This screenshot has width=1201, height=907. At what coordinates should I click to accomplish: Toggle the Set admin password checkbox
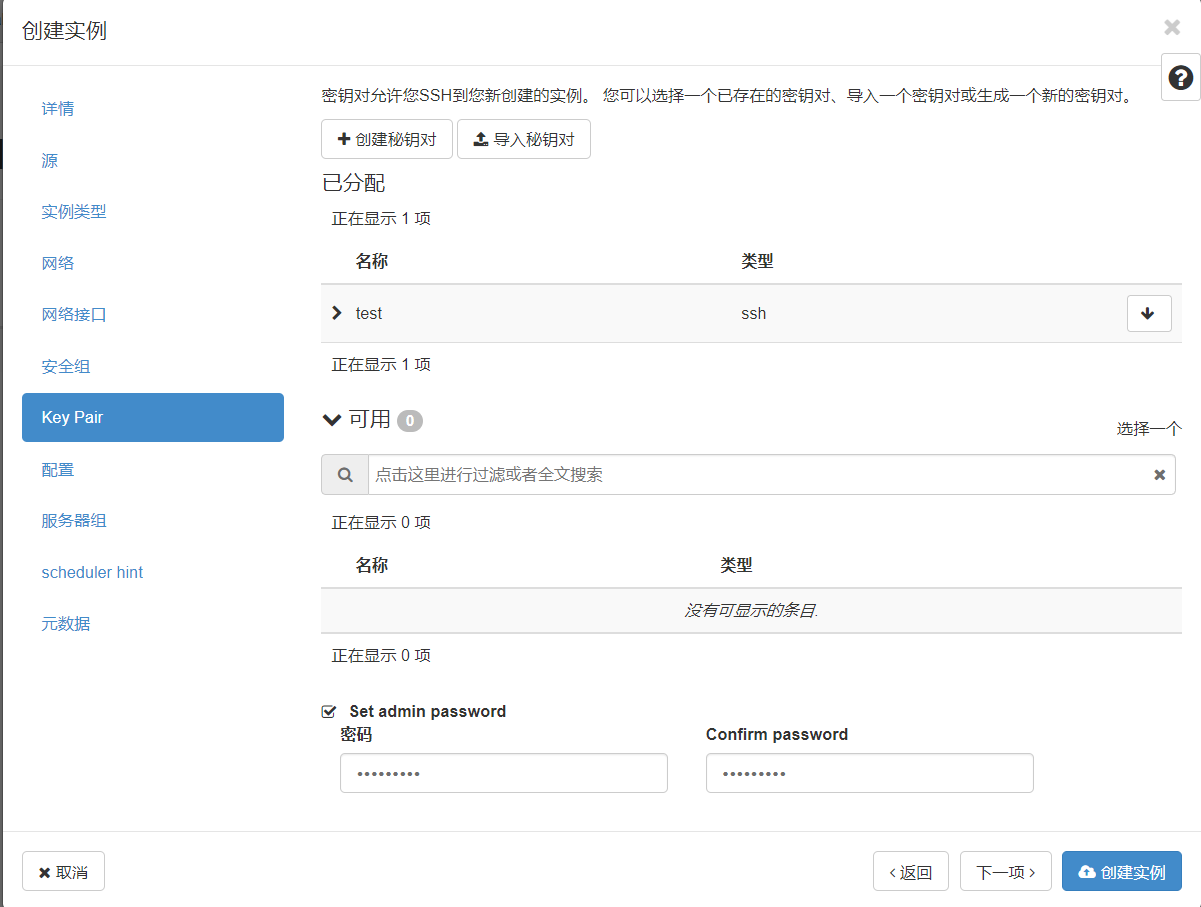pos(328,712)
